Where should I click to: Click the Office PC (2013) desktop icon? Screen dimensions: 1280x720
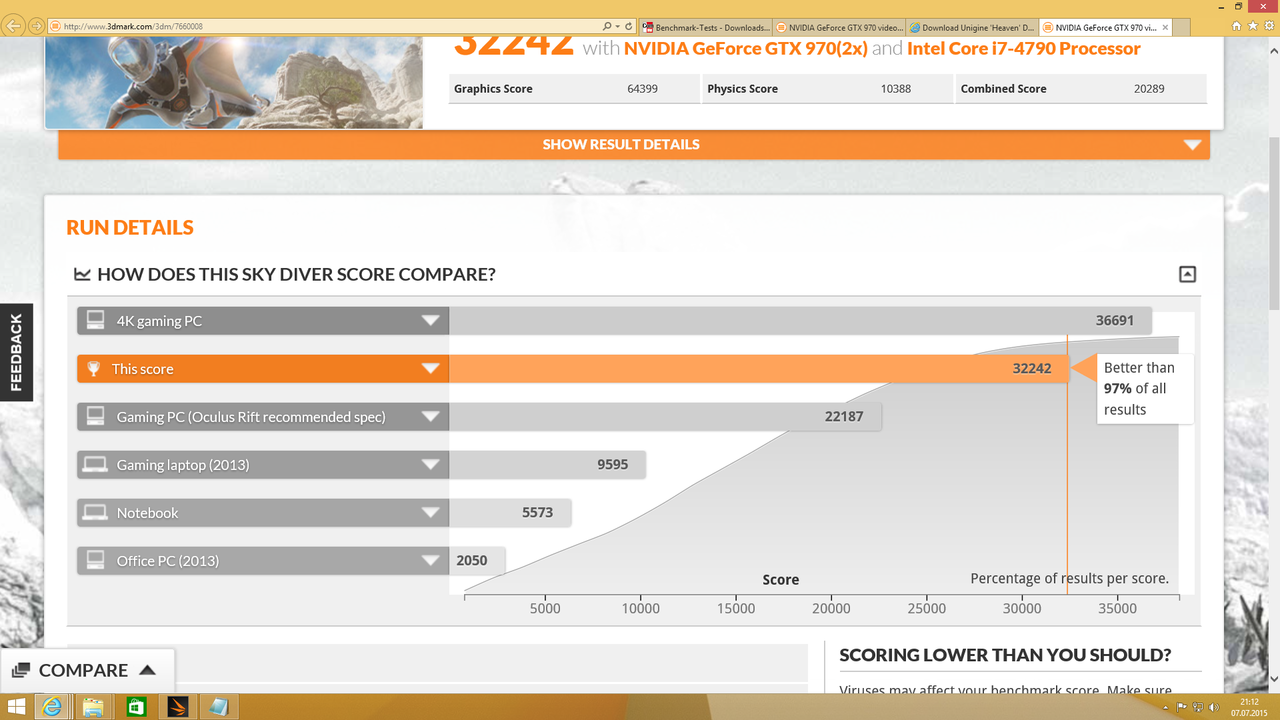click(x=95, y=561)
